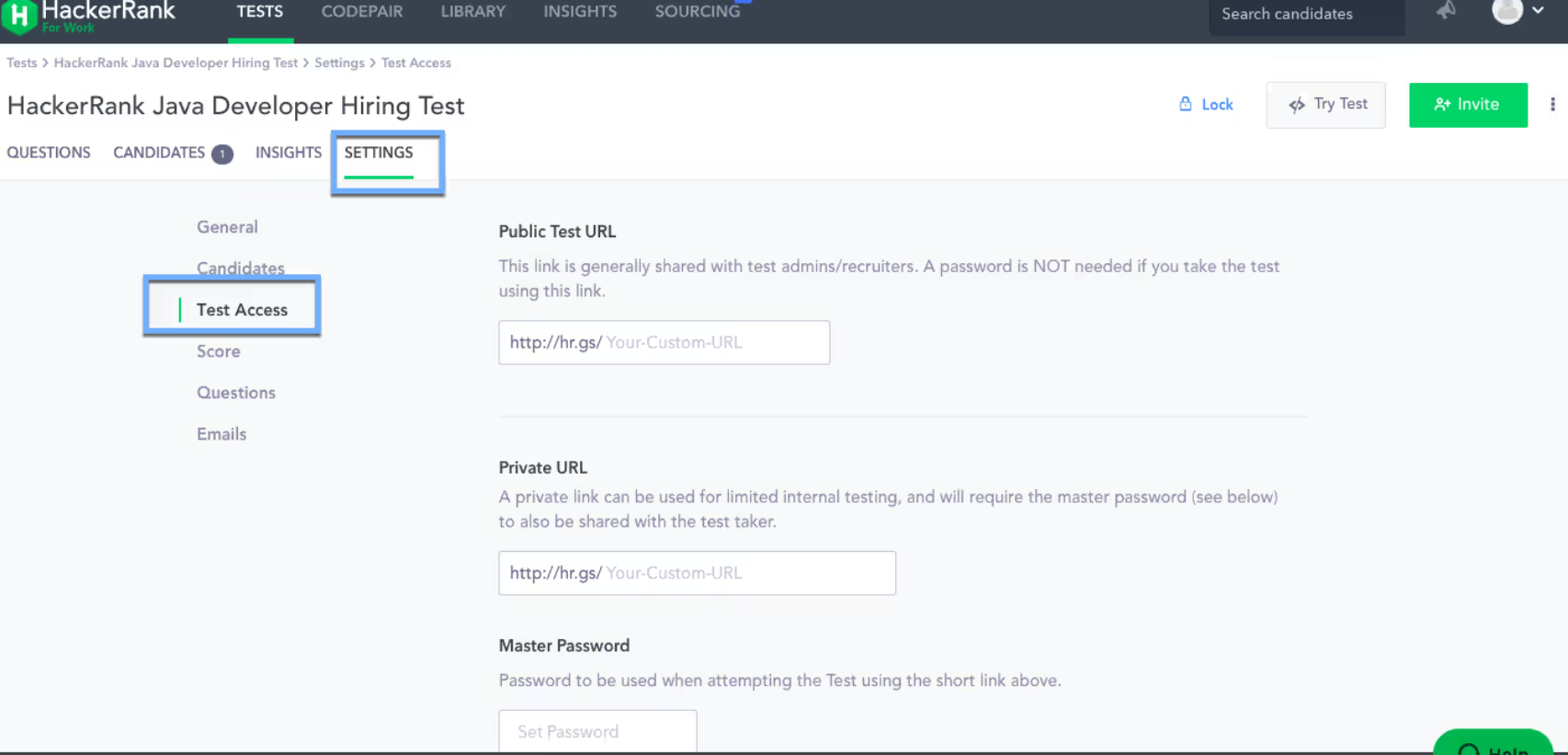Switch to the CANDIDATES tab
Image resolution: width=1568 pixels, height=755 pixels.
tap(159, 153)
